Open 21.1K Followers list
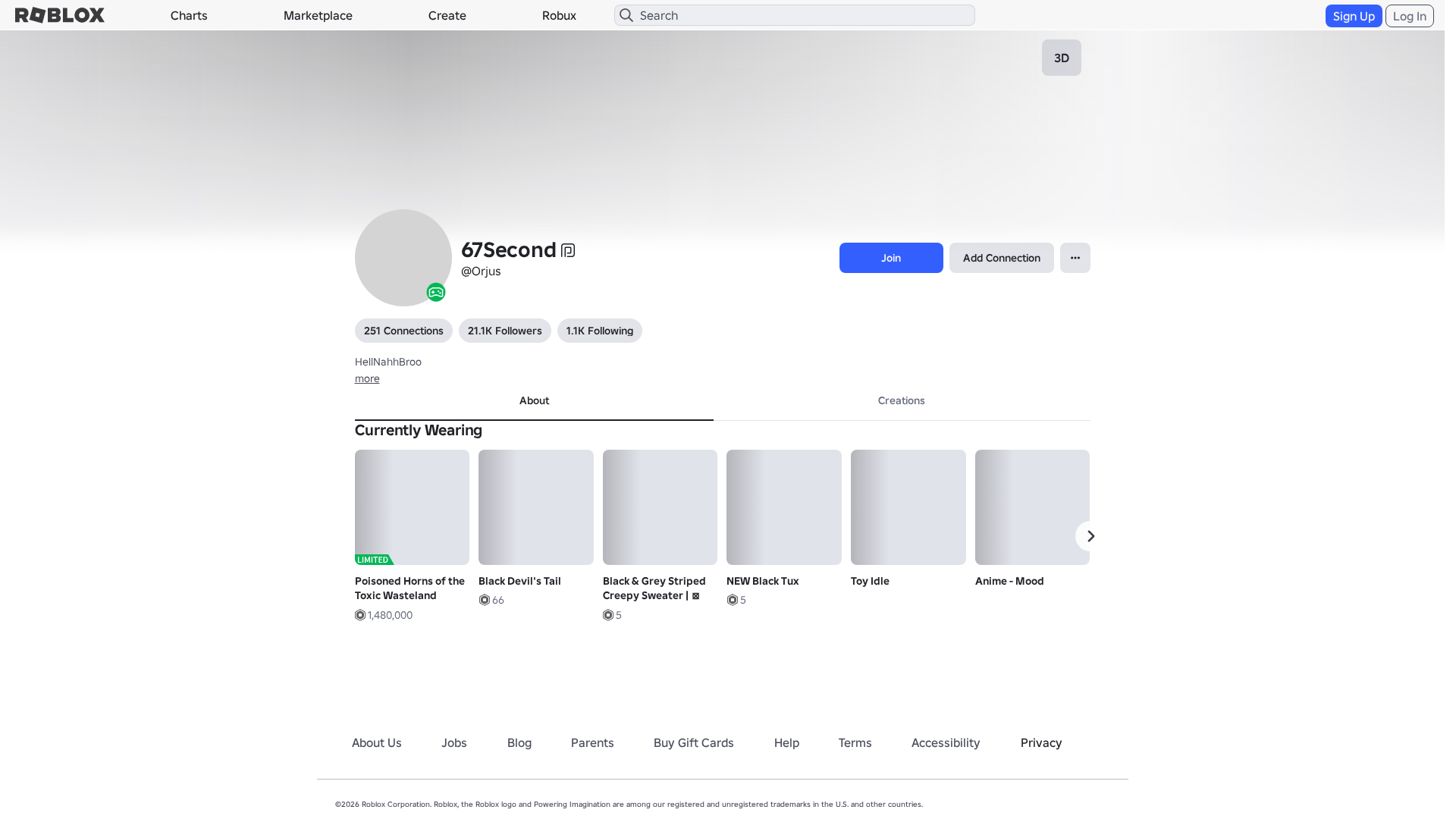The image size is (1456, 819). click(505, 331)
